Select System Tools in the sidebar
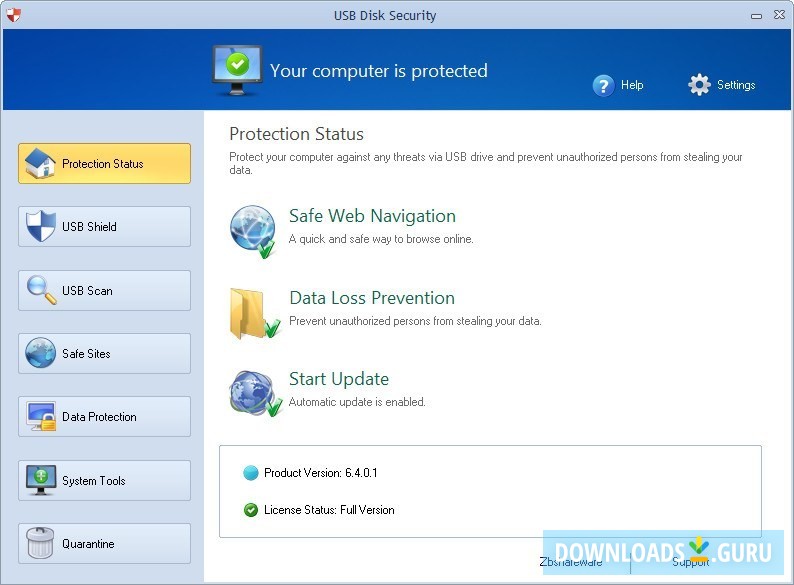 pos(104,480)
